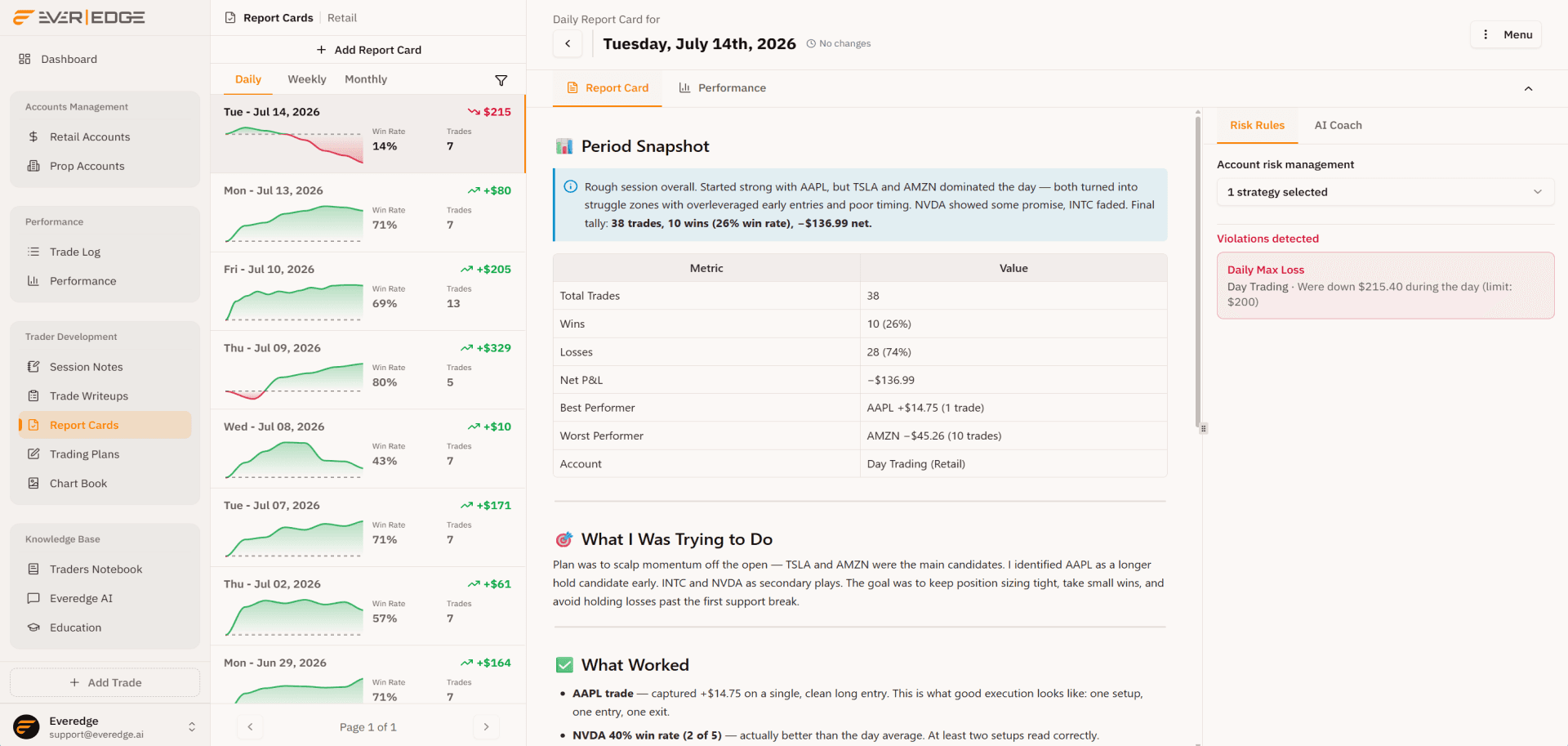This screenshot has height=746, width=1568.
Task: Click the No changes clock icon
Action: 811,44
